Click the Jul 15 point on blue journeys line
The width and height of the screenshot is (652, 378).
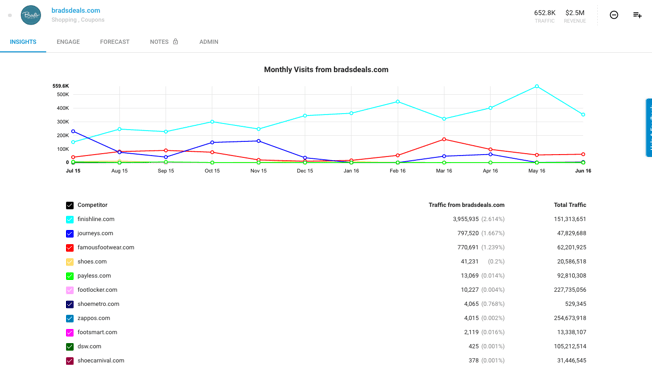[x=73, y=131]
